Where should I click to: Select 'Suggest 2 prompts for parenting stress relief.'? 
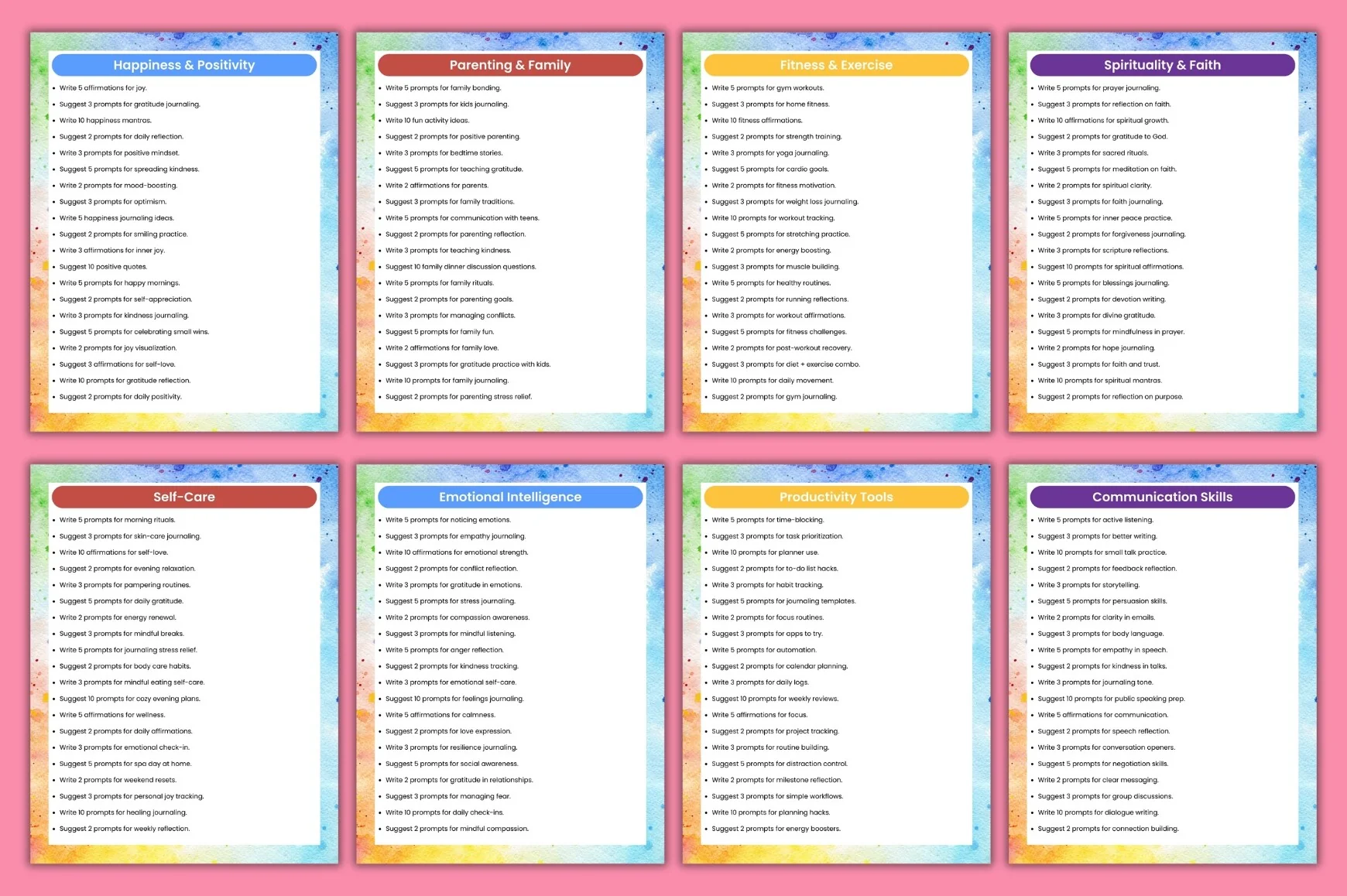(458, 397)
